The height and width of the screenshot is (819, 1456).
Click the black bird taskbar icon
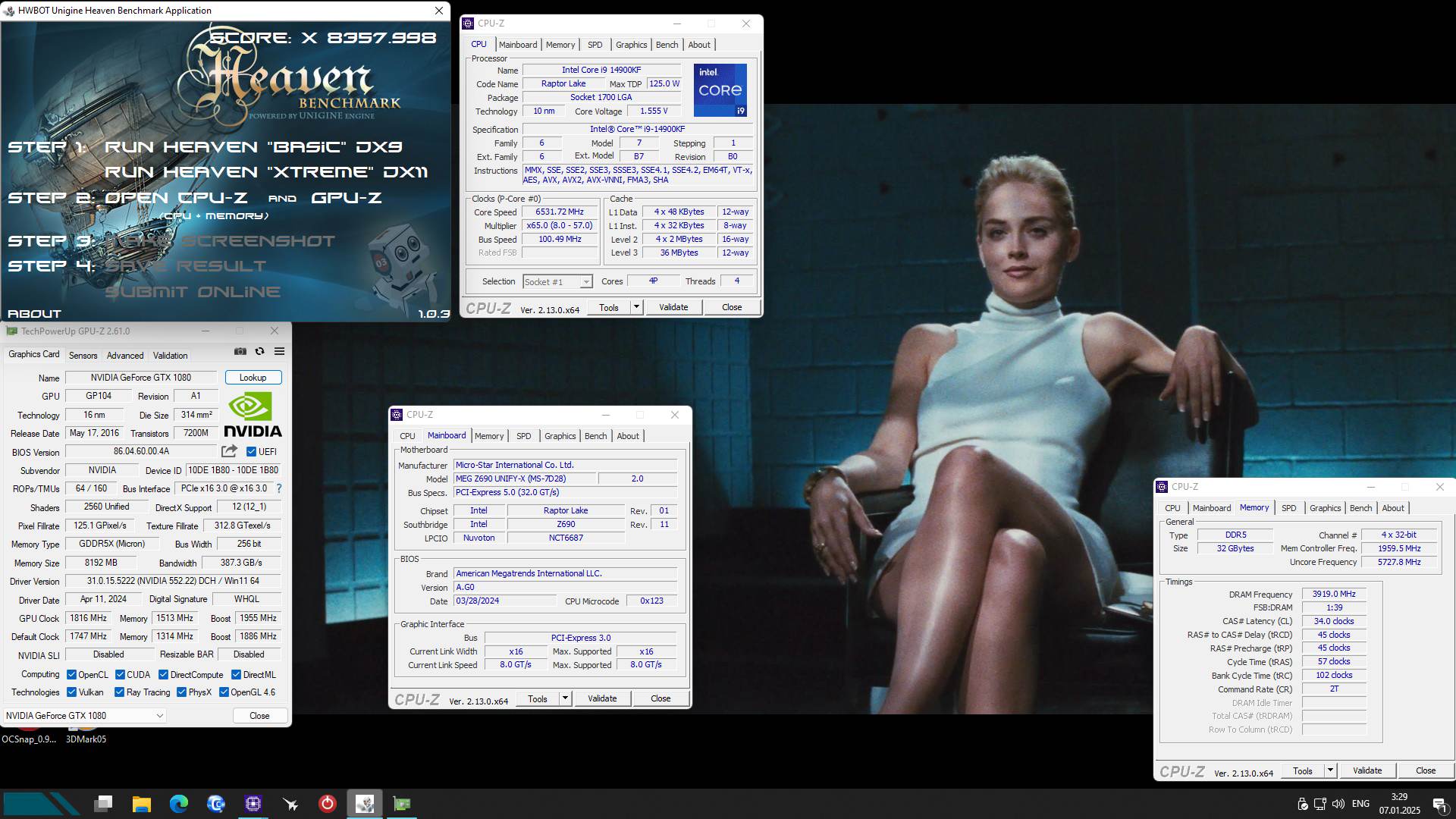[x=290, y=804]
